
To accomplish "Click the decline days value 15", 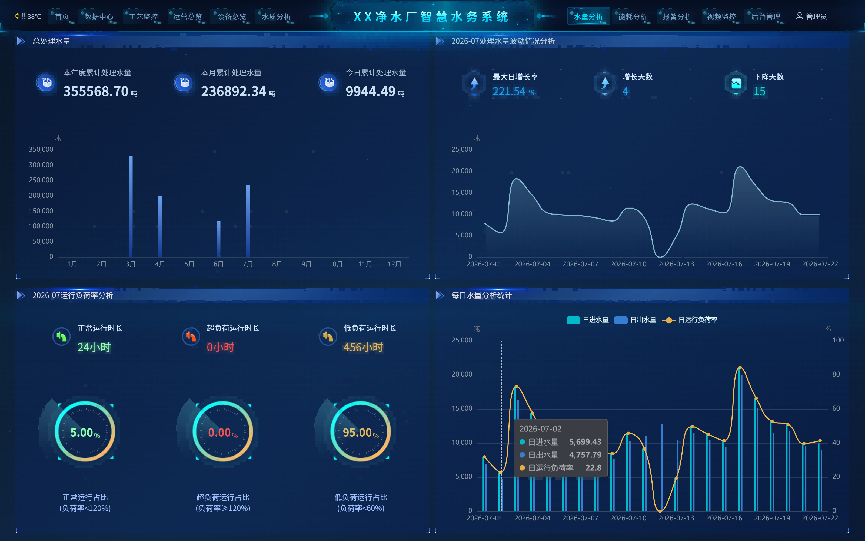I will point(760,92).
